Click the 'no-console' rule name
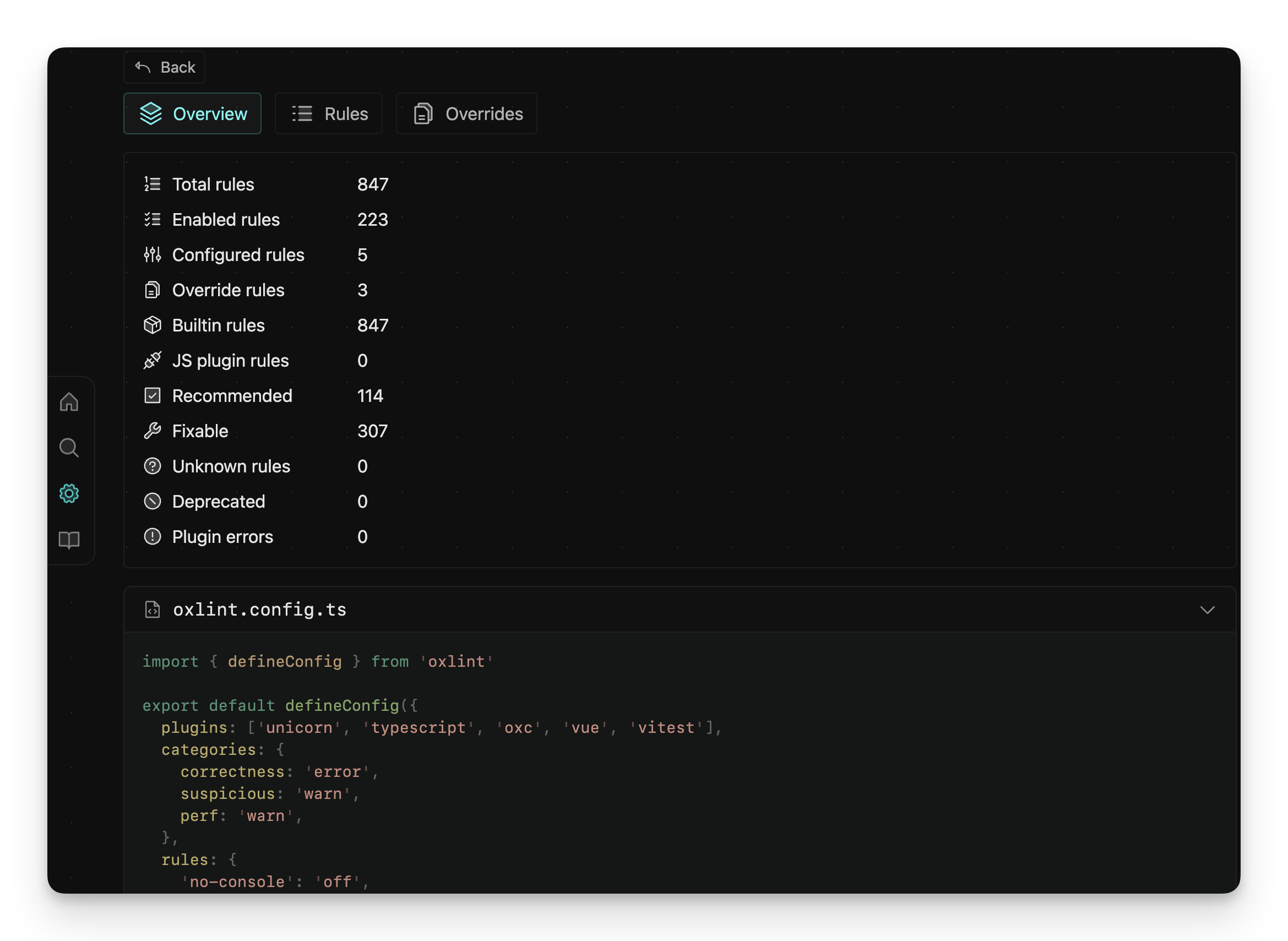The height and width of the screenshot is (941, 1288). (x=237, y=882)
